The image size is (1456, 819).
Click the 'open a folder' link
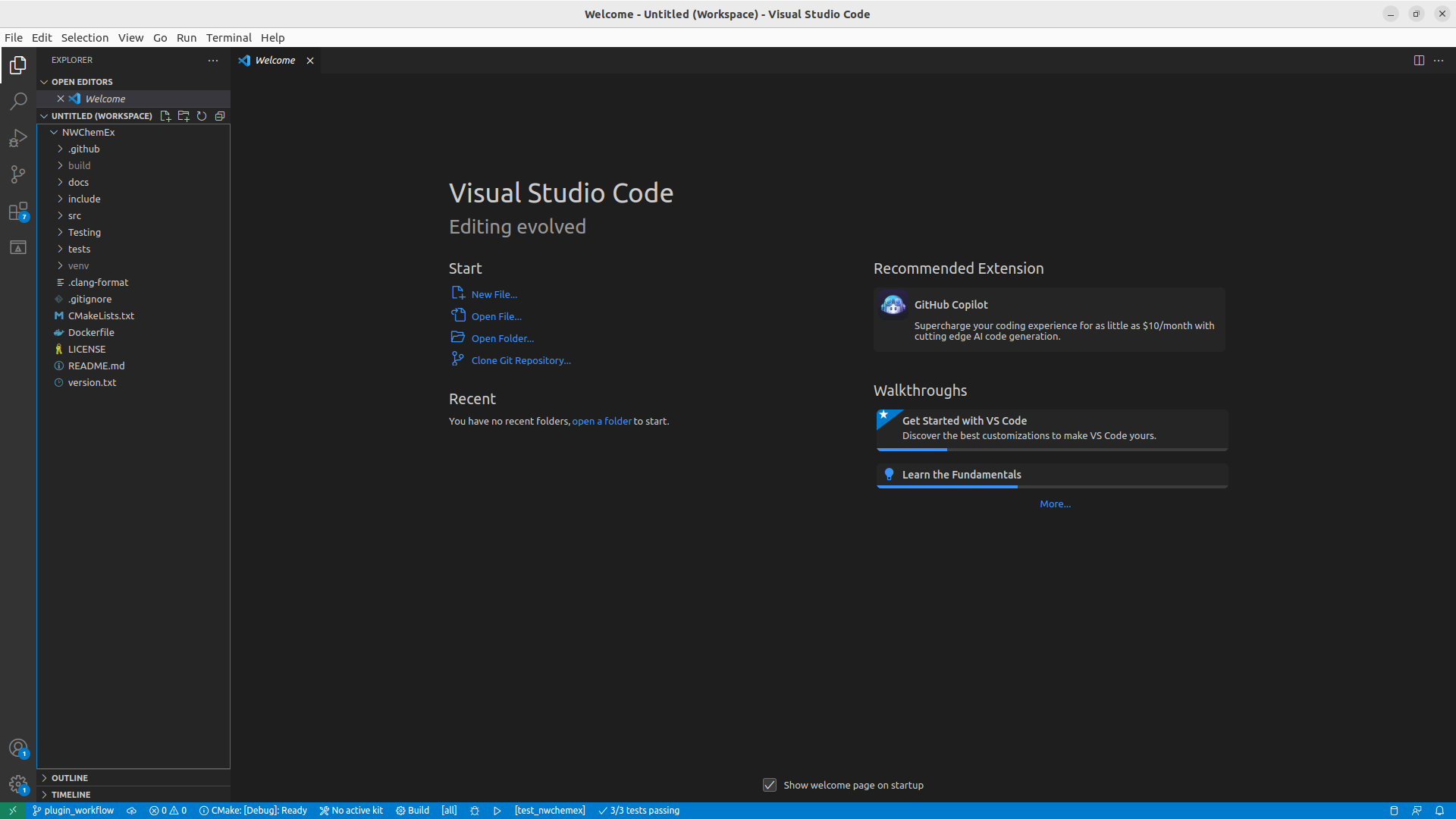pyautogui.click(x=602, y=421)
